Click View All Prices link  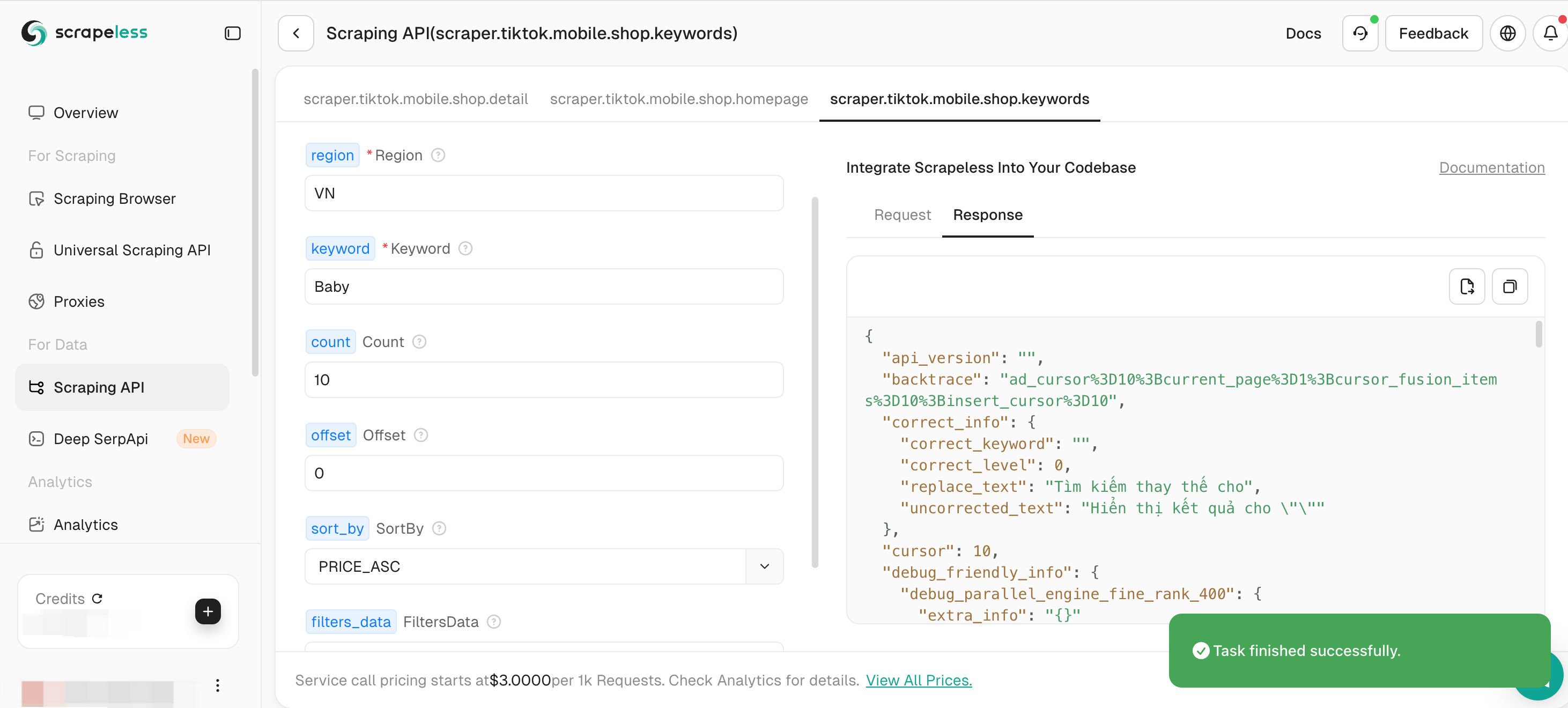tap(919, 680)
